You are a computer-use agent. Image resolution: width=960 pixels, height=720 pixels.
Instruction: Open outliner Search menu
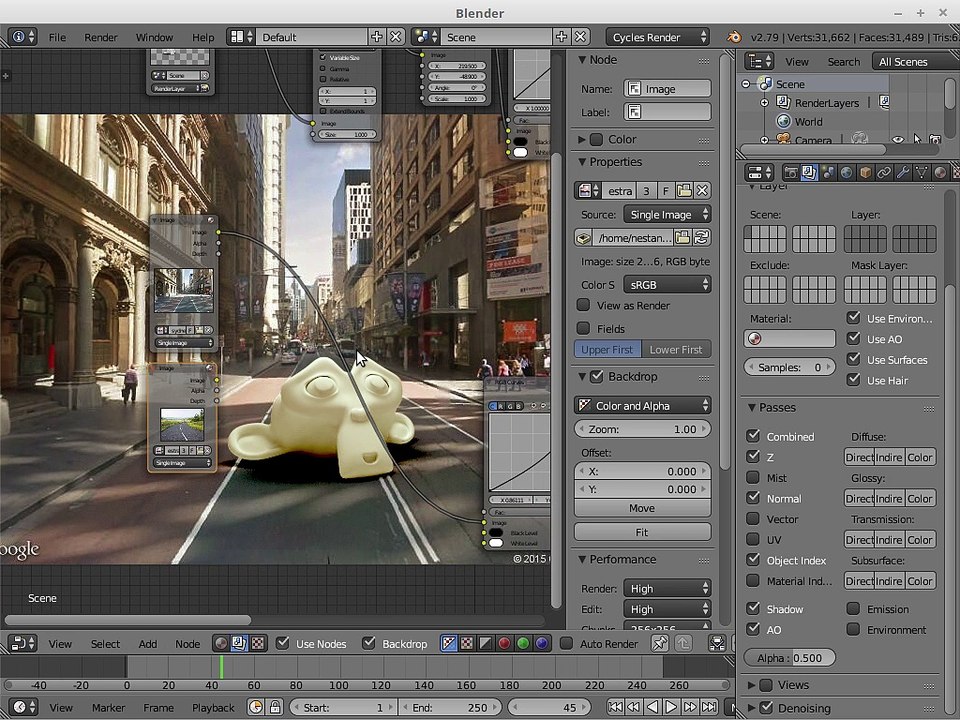[x=844, y=62]
